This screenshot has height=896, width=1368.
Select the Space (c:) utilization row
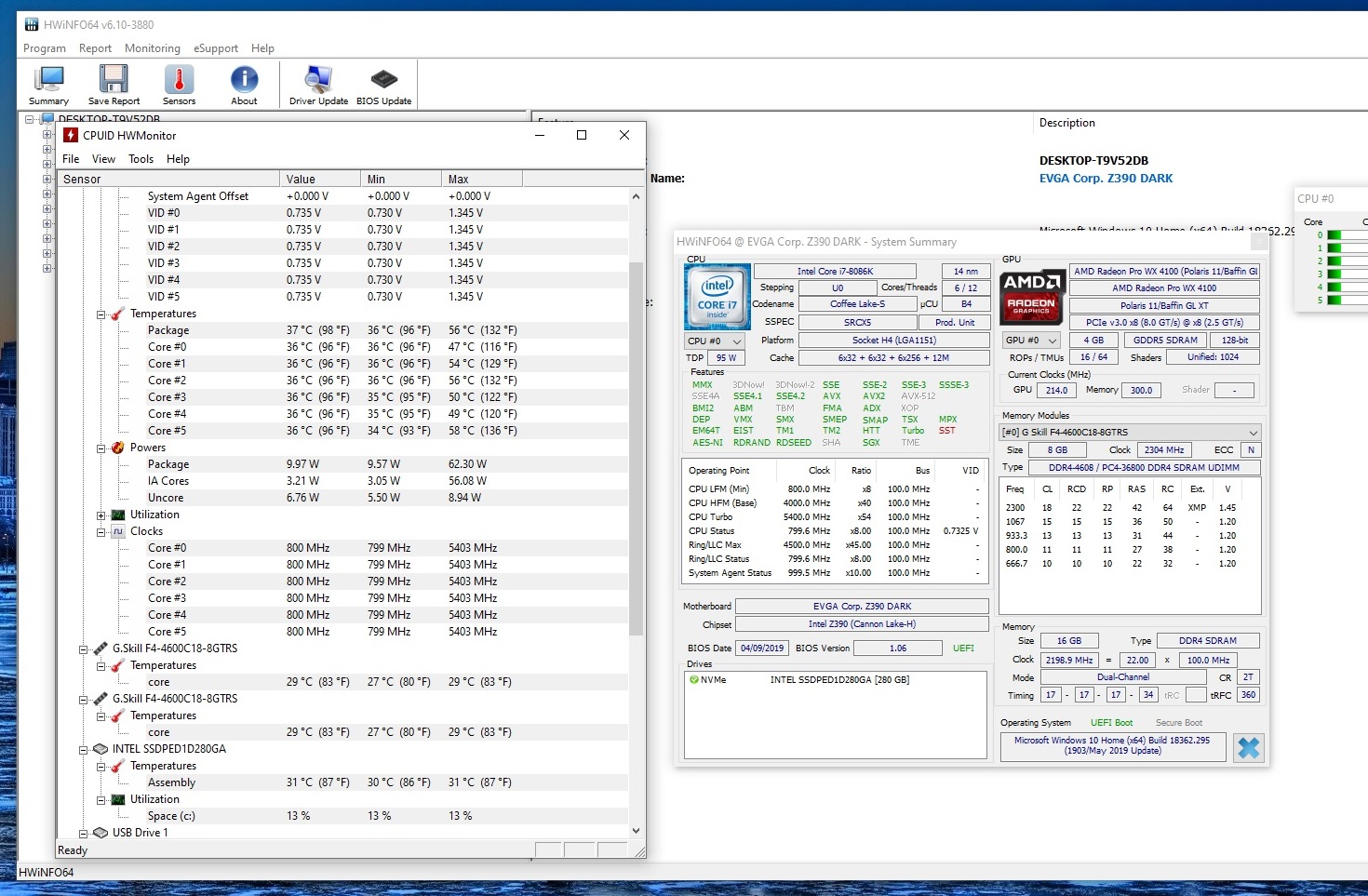pyautogui.click(x=342, y=816)
